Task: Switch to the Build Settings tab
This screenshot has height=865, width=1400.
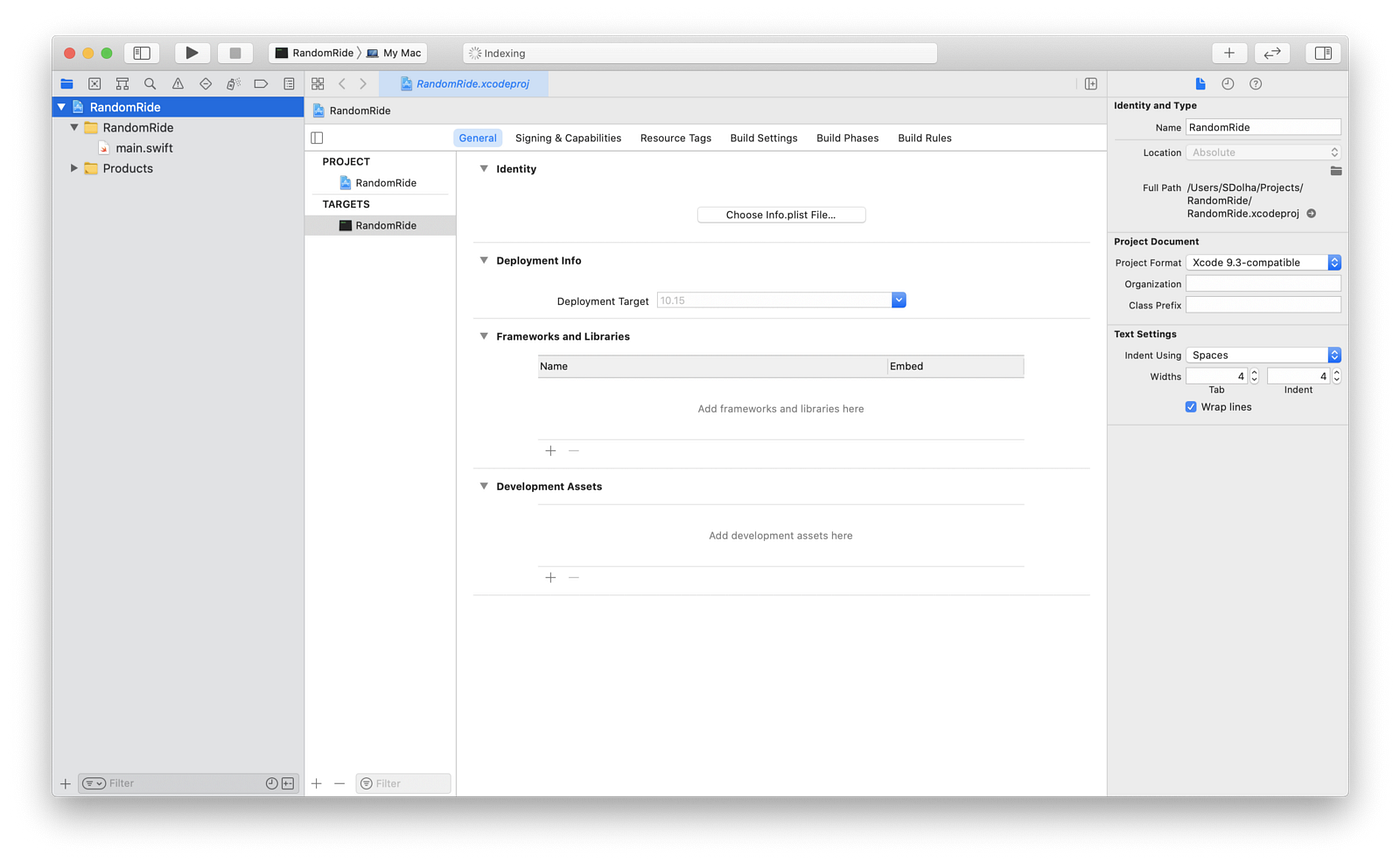Action: (x=763, y=137)
